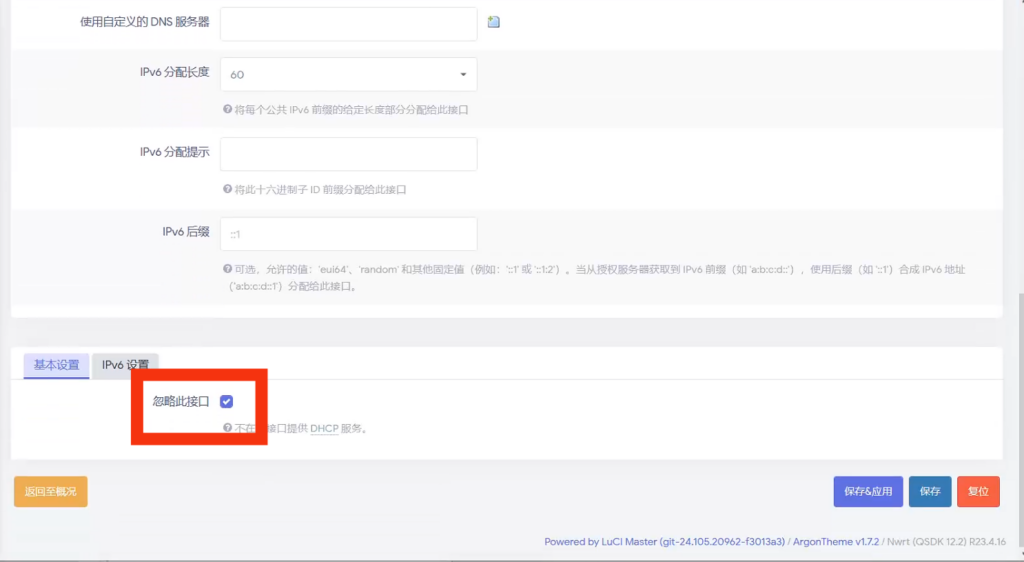Click the green add DNS server icon
Screen dimensions: 1024x562
[493, 22]
